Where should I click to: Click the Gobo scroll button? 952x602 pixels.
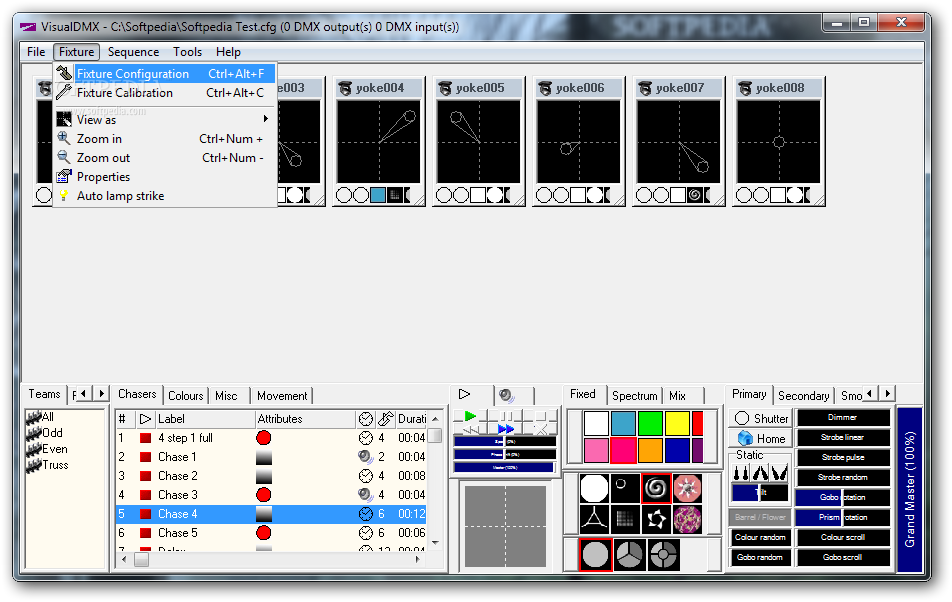coord(843,557)
